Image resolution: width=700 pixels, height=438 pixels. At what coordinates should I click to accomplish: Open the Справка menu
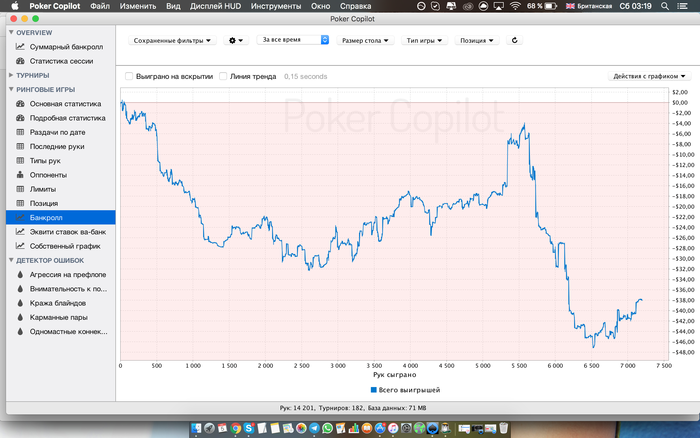click(355, 6)
